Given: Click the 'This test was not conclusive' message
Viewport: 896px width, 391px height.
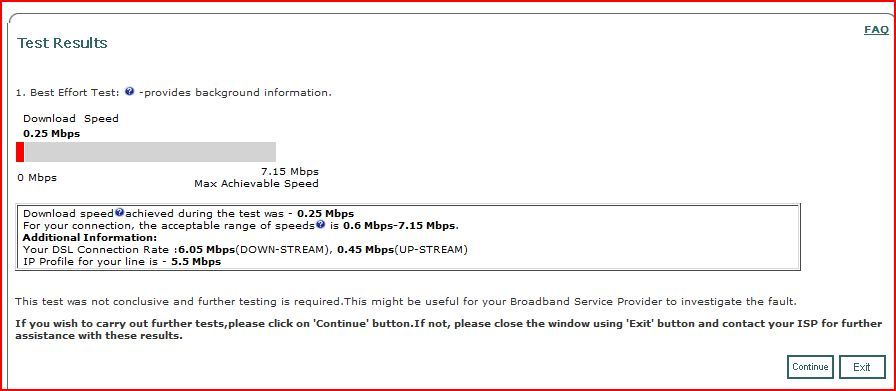Looking at the screenshot, I should tap(406, 301).
